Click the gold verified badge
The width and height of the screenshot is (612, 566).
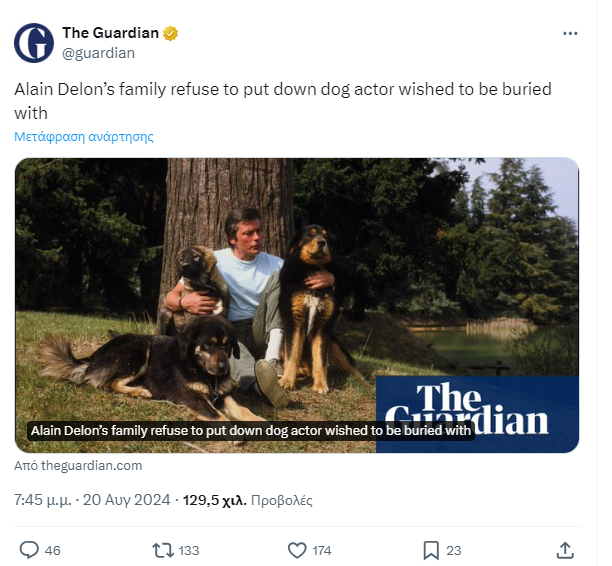171,34
